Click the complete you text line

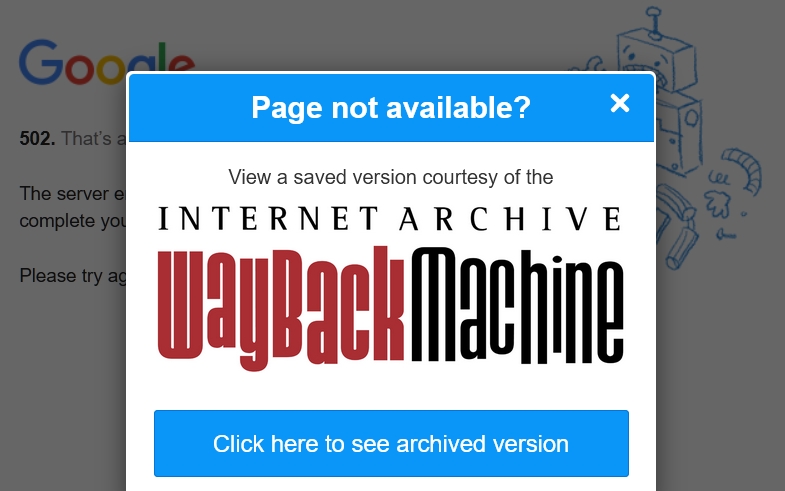pos(73,221)
